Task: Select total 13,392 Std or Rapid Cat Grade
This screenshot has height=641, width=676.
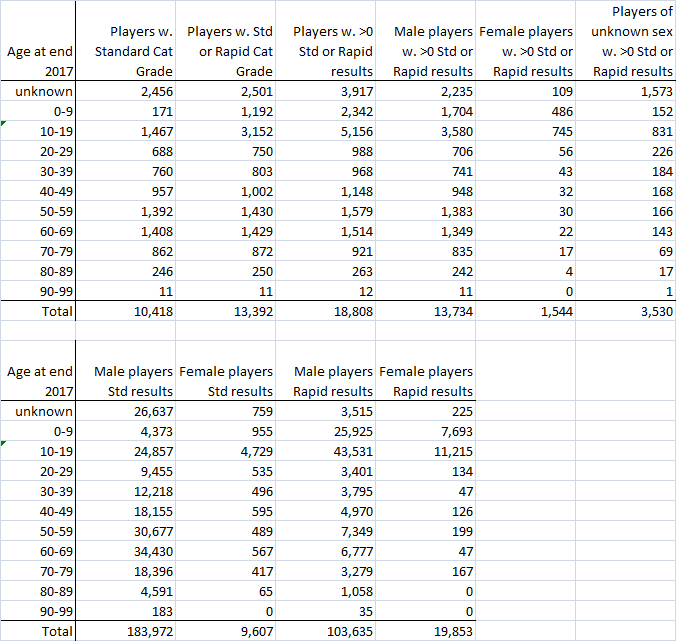Action: pos(225,311)
